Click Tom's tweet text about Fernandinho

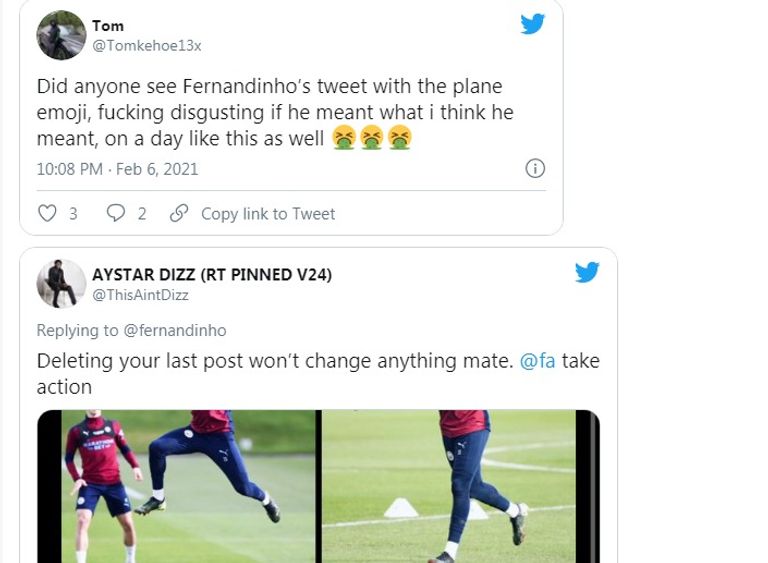pos(275,112)
